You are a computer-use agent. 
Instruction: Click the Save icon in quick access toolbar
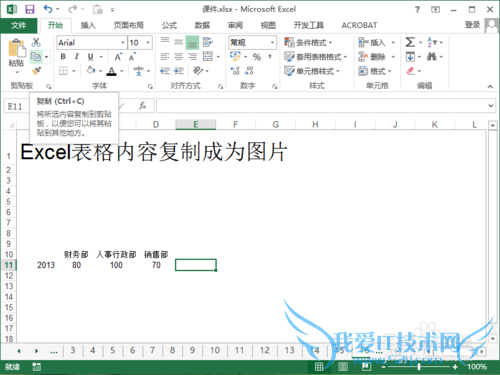pyautogui.click(x=30, y=9)
